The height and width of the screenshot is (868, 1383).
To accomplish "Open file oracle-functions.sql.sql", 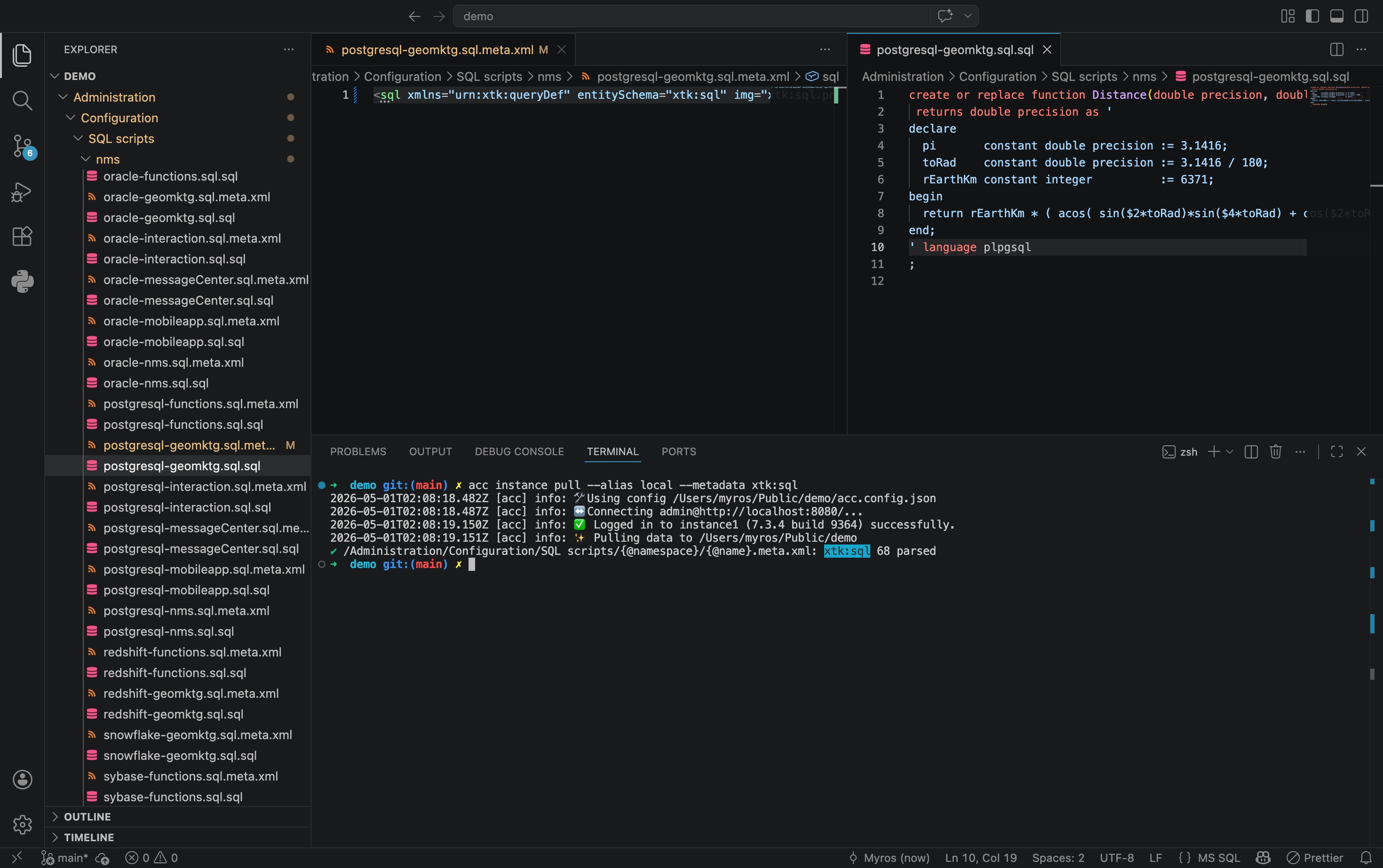I will point(170,176).
